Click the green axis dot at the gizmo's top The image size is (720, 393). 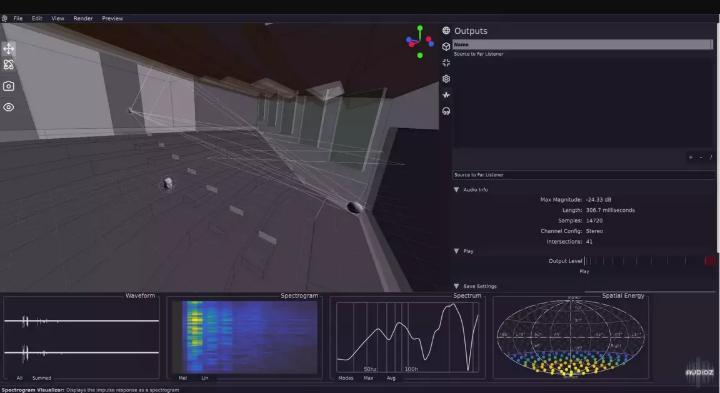[x=420, y=28]
